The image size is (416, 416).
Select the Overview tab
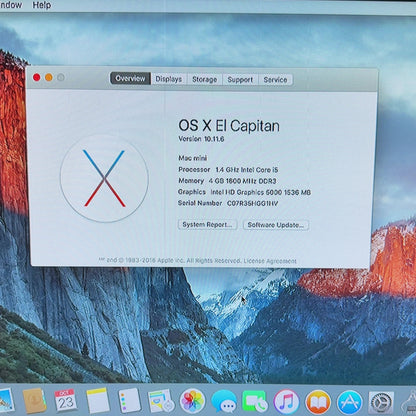130,79
